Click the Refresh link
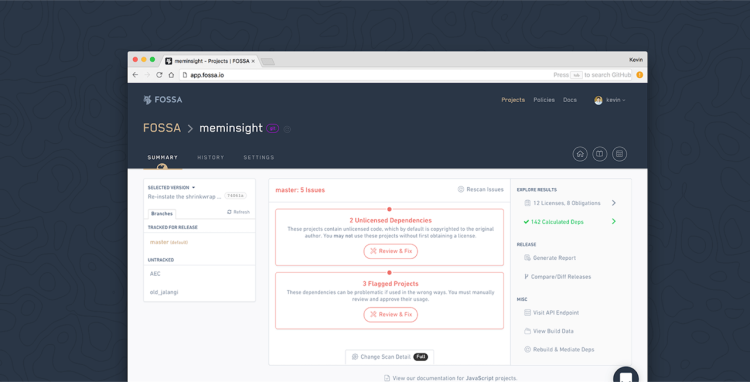 pos(238,212)
